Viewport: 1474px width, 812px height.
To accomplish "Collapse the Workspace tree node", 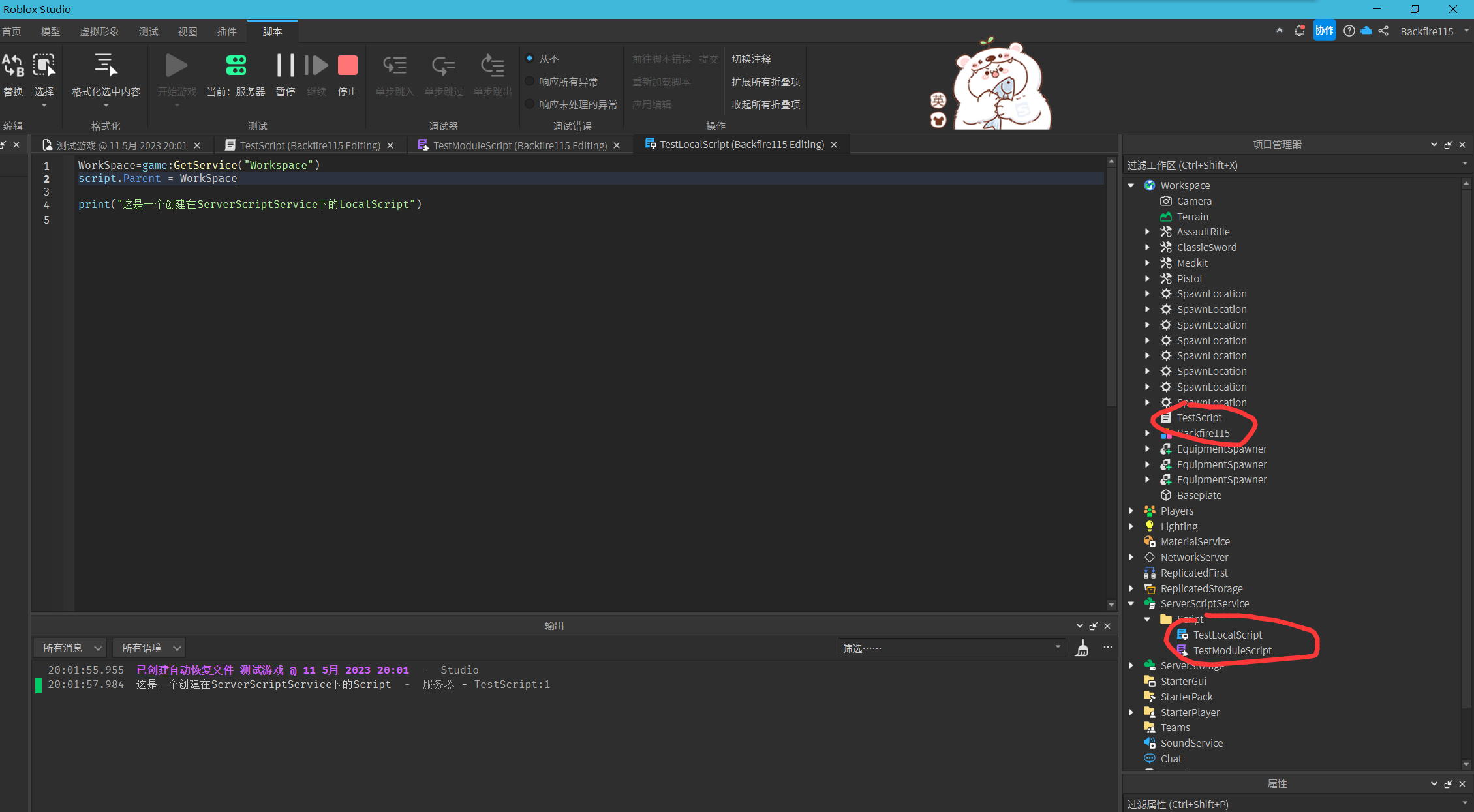I will [x=1131, y=185].
